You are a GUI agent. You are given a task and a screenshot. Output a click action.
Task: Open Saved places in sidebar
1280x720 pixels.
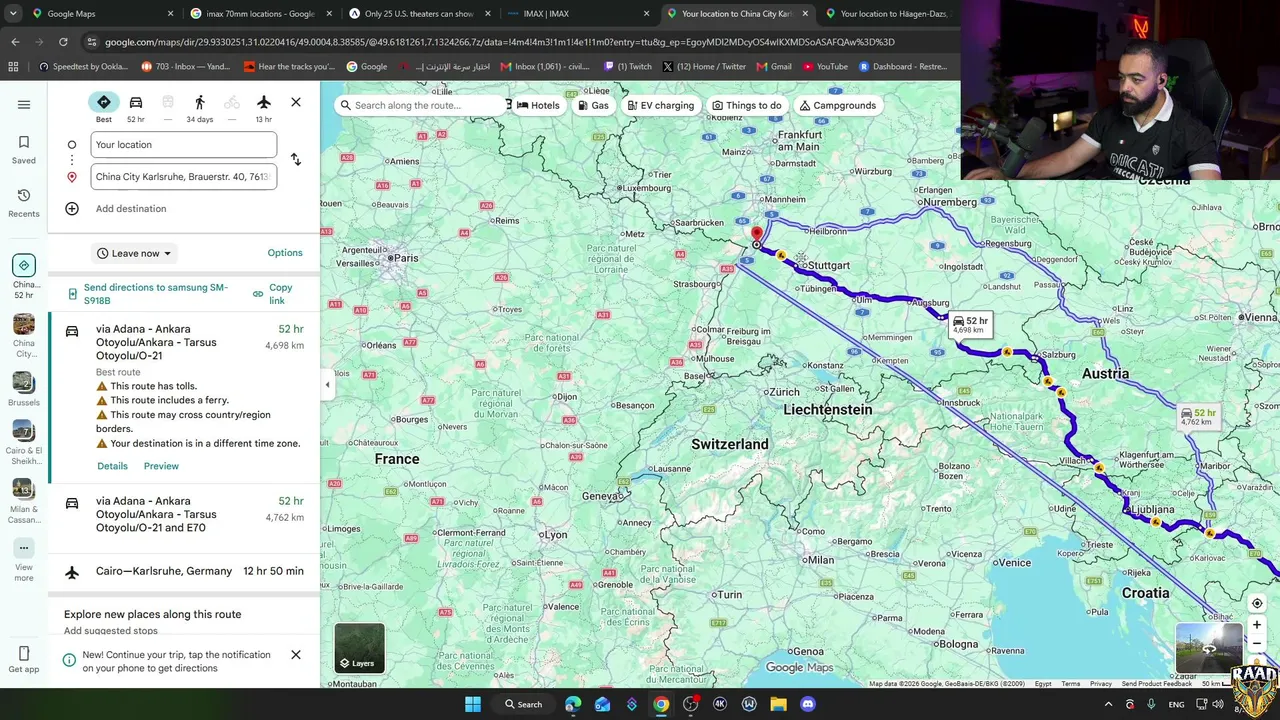[x=24, y=149]
